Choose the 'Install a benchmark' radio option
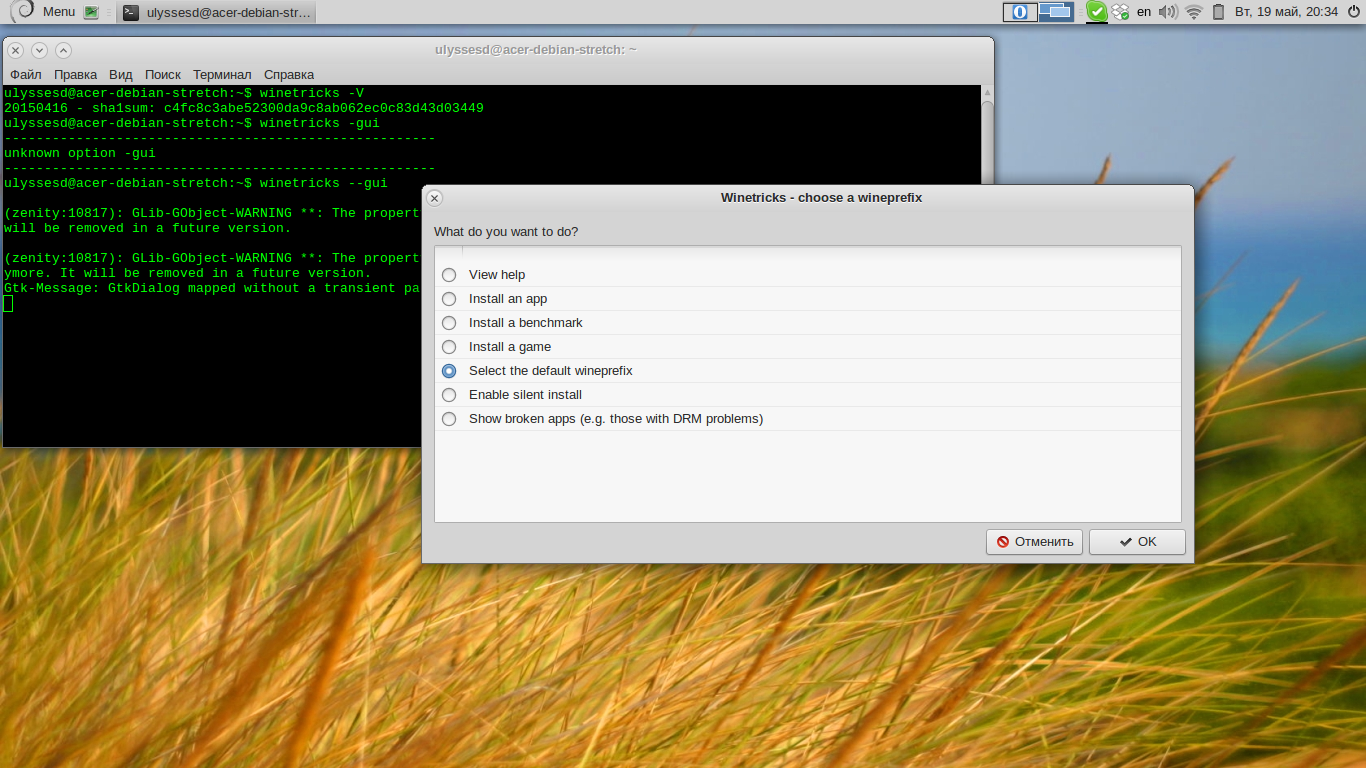The height and width of the screenshot is (768, 1366). pos(449,323)
